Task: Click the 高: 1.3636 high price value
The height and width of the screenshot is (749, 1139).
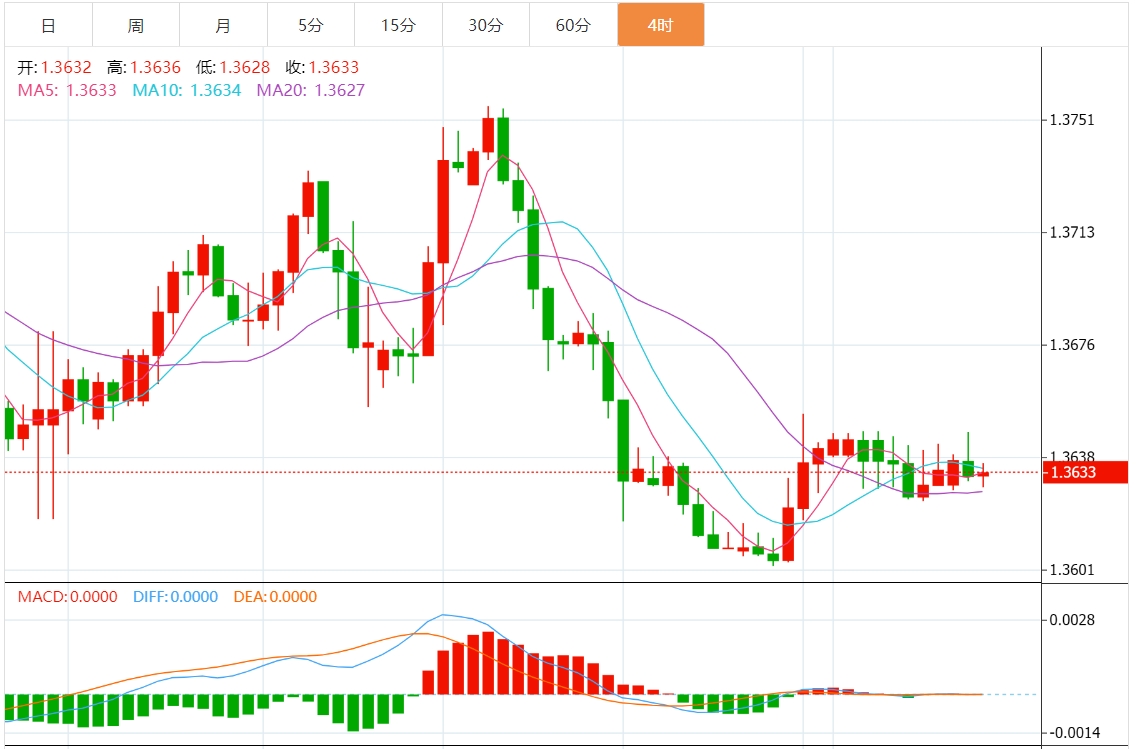Action: pos(144,68)
